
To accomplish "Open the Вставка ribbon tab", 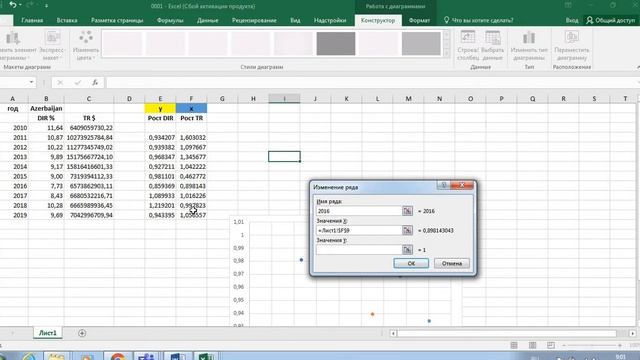I will point(67,20).
